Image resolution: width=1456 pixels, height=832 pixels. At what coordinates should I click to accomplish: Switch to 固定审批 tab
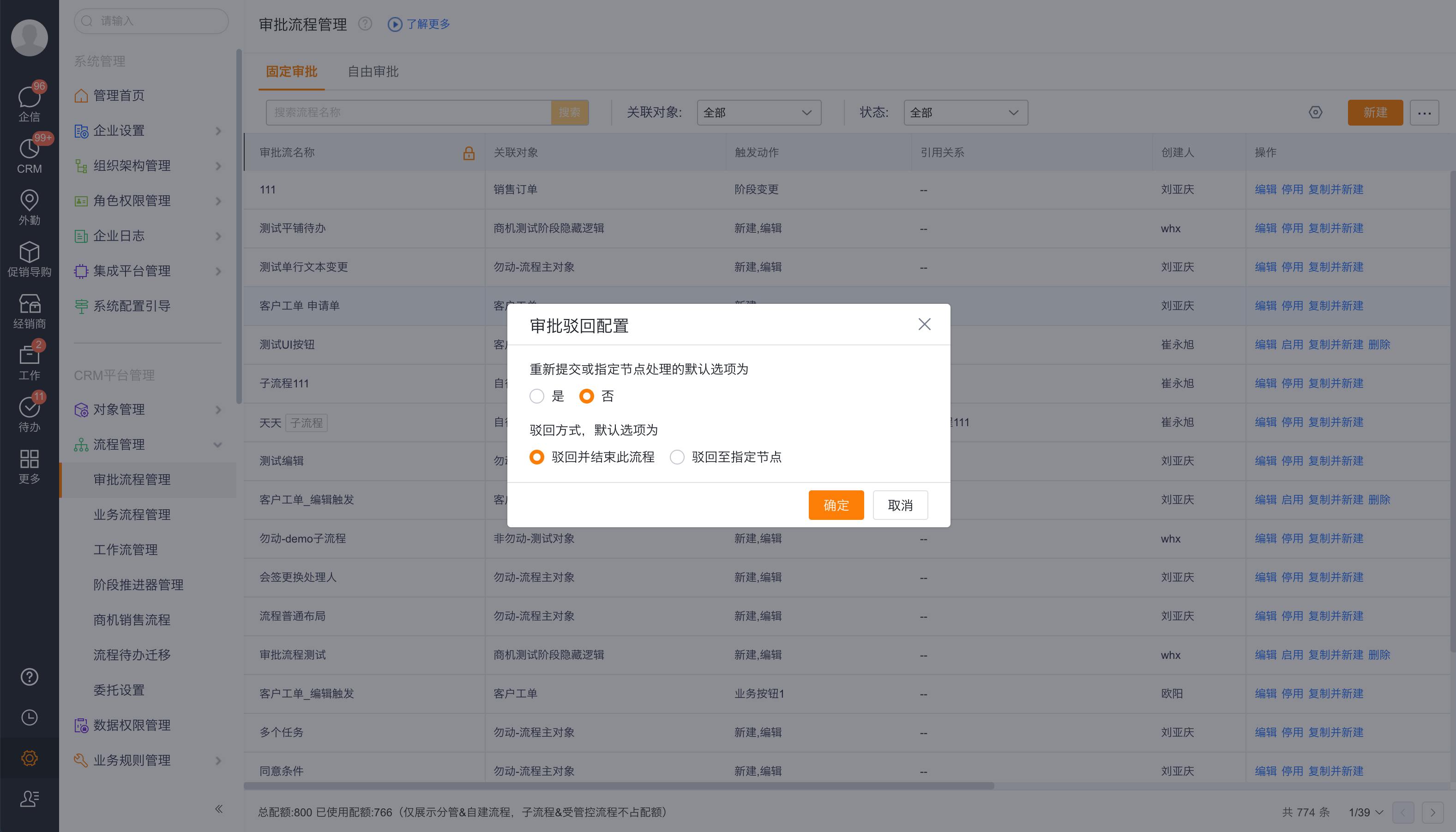coord(291,72)
